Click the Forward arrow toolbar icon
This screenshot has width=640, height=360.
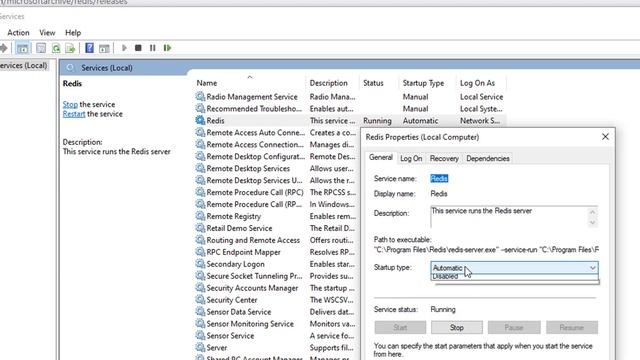tap(4, 48)
